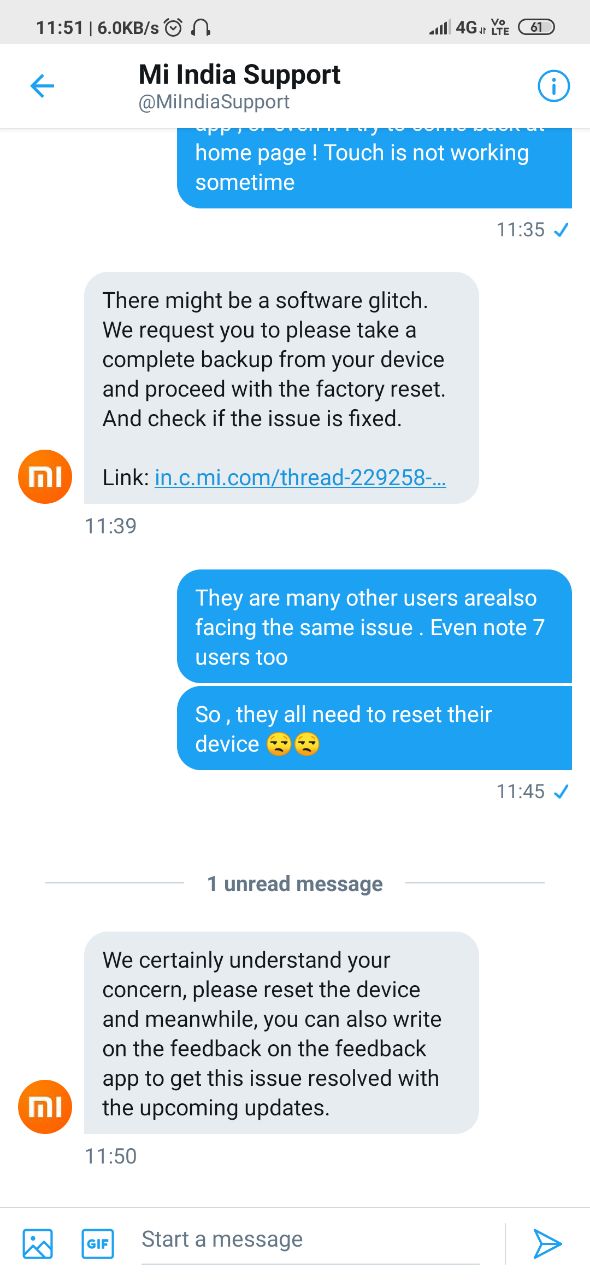Open the in.c.mi.com thread link
The width and height of the screenshot is (590, 1280).
[x=300, y=478]
